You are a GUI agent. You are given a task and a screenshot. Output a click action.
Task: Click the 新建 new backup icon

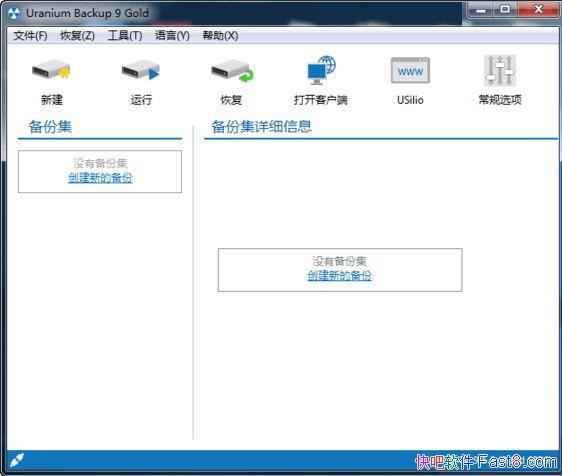(51, 70)
